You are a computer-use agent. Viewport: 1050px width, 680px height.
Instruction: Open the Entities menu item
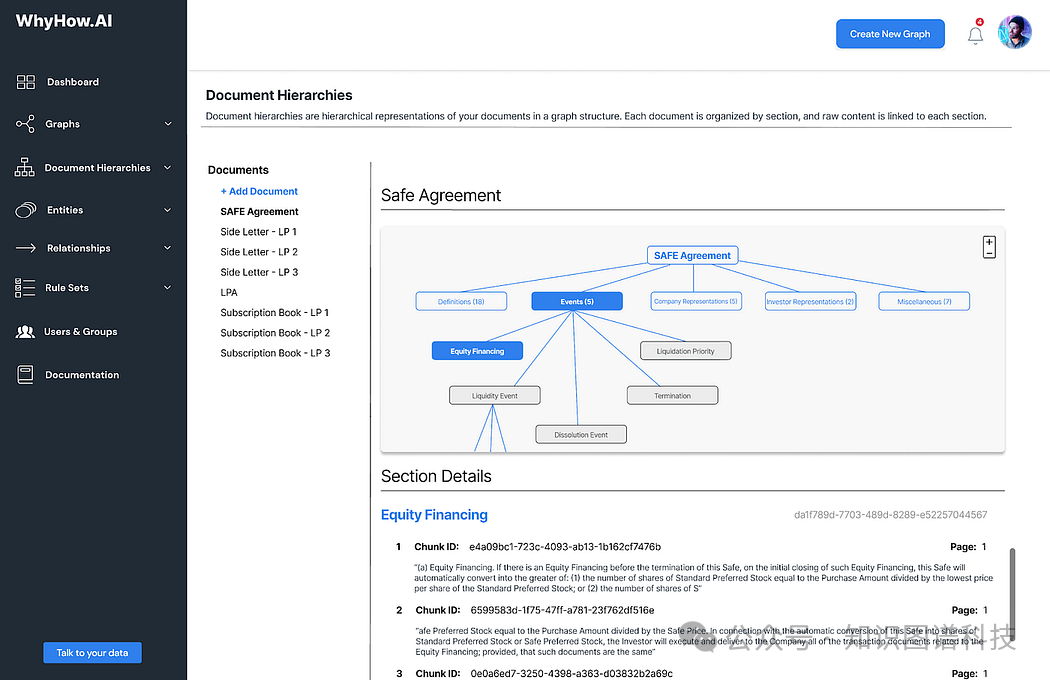coord(65,210)
